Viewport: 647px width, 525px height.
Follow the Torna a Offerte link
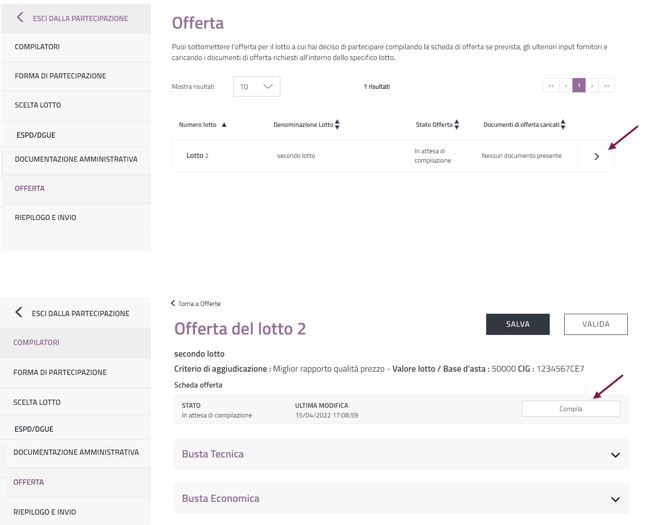[197, 303]
